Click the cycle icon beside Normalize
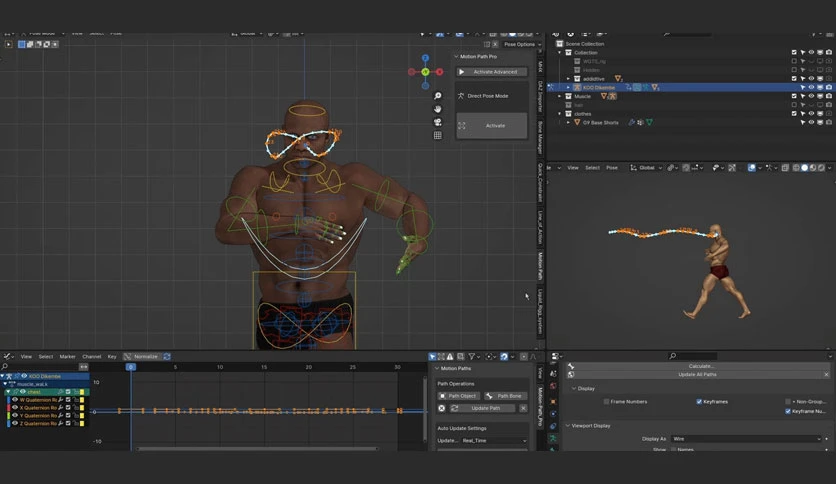Screen dimensions: 836x484 pyautogui.click(x=167, y=357)
